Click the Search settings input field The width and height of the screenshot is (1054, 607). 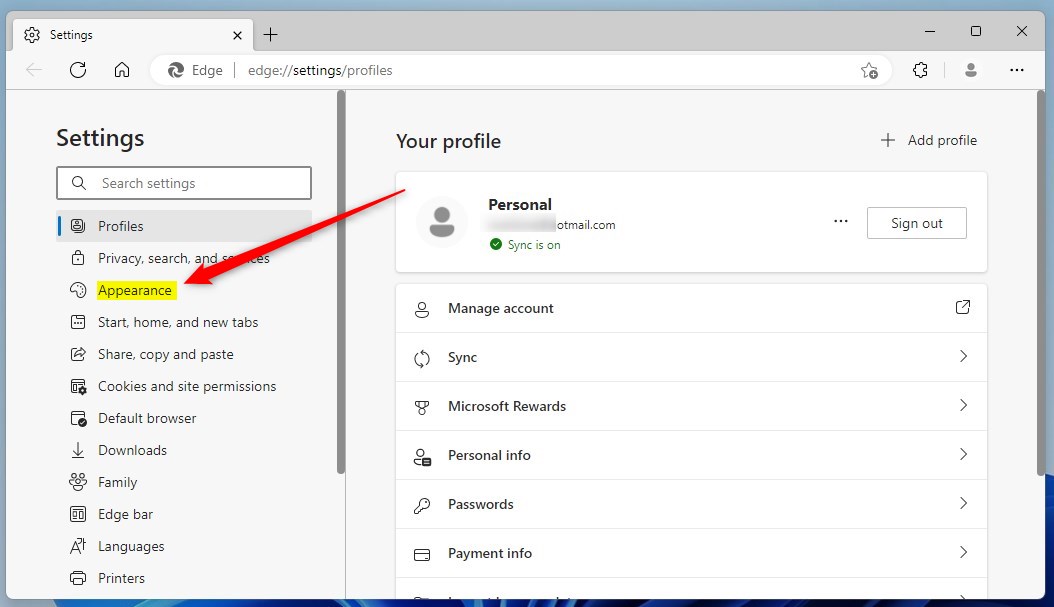click(x=183, y=183)
